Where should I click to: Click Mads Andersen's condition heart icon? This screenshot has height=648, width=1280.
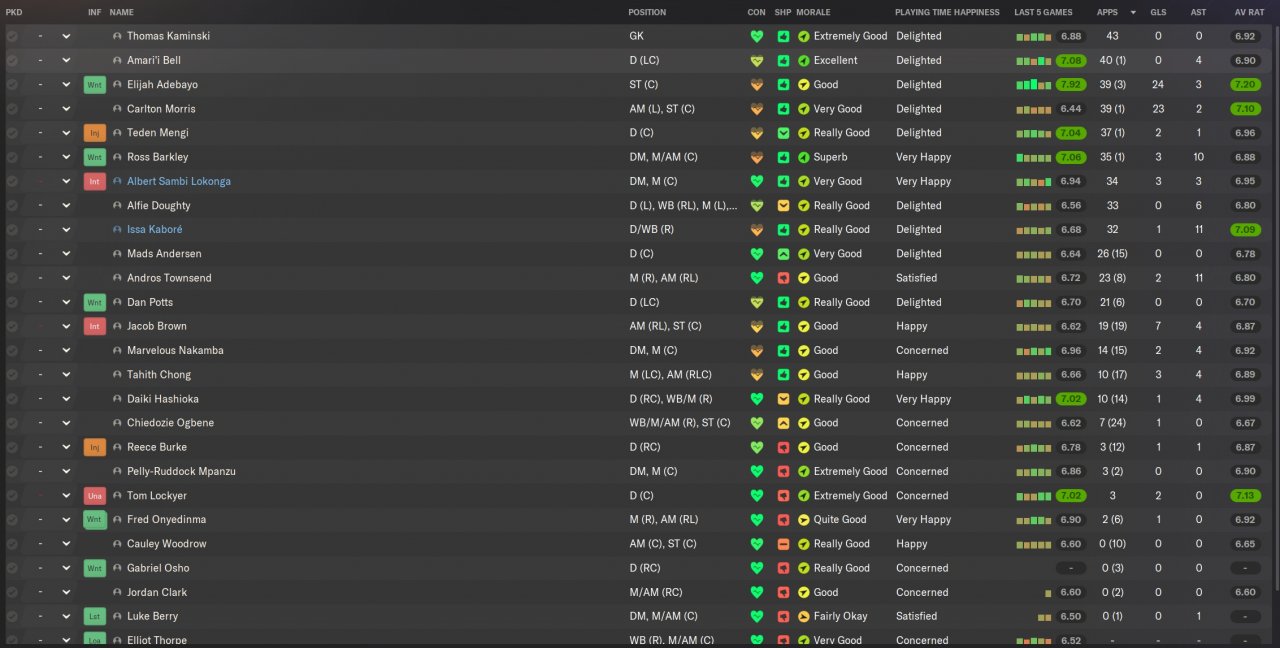[757, 254]
